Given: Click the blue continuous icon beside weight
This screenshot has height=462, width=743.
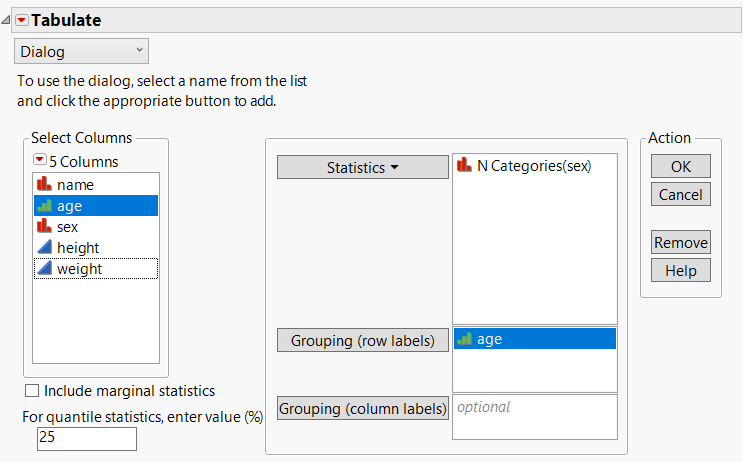Looking at the screenshot, I should tap(44, 269).
